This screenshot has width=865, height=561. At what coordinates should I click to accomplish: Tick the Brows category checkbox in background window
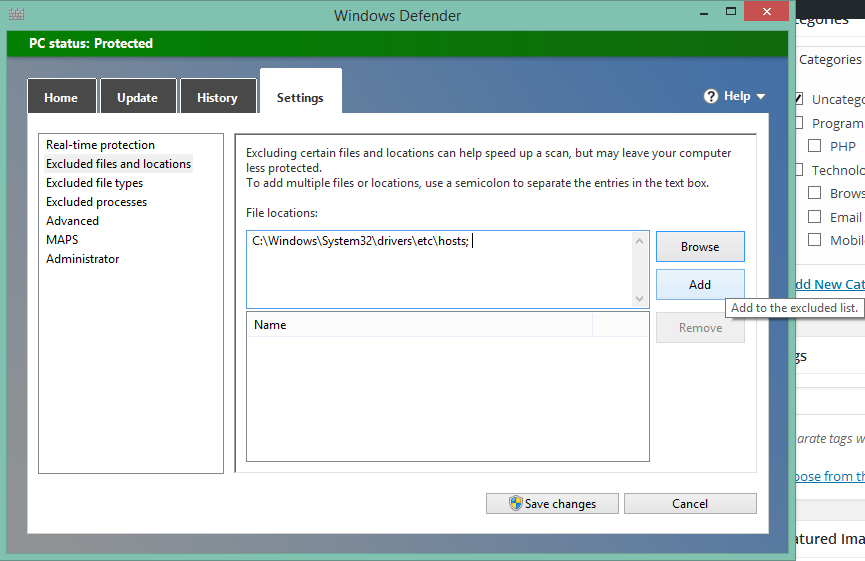[814, 193]
